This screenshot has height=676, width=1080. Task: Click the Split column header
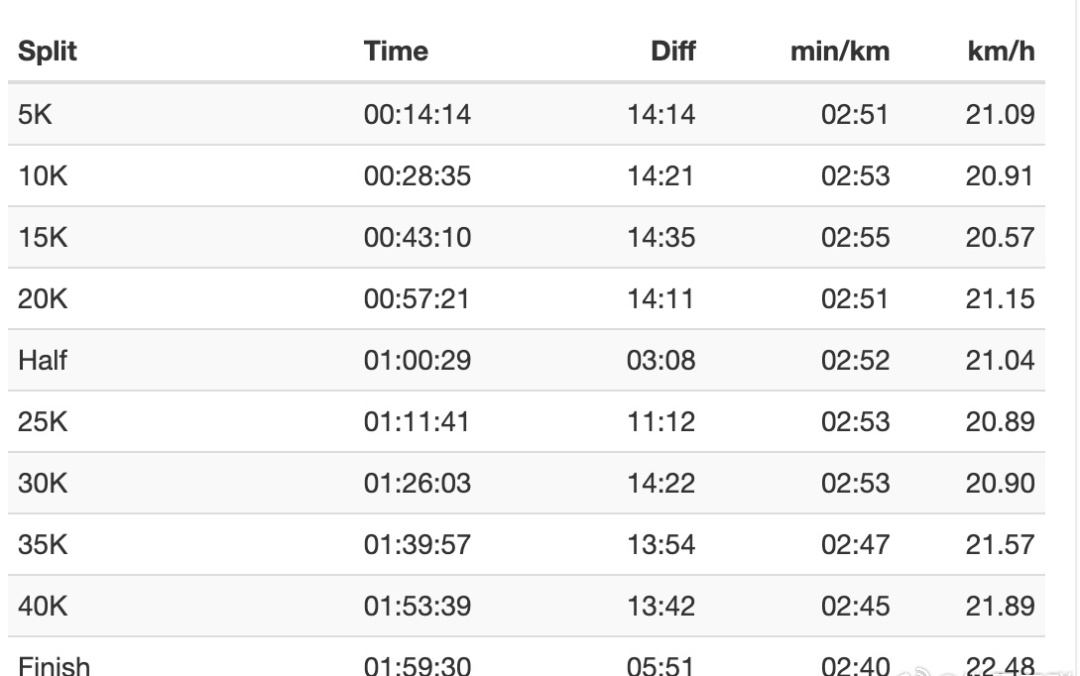pos(47,52)
